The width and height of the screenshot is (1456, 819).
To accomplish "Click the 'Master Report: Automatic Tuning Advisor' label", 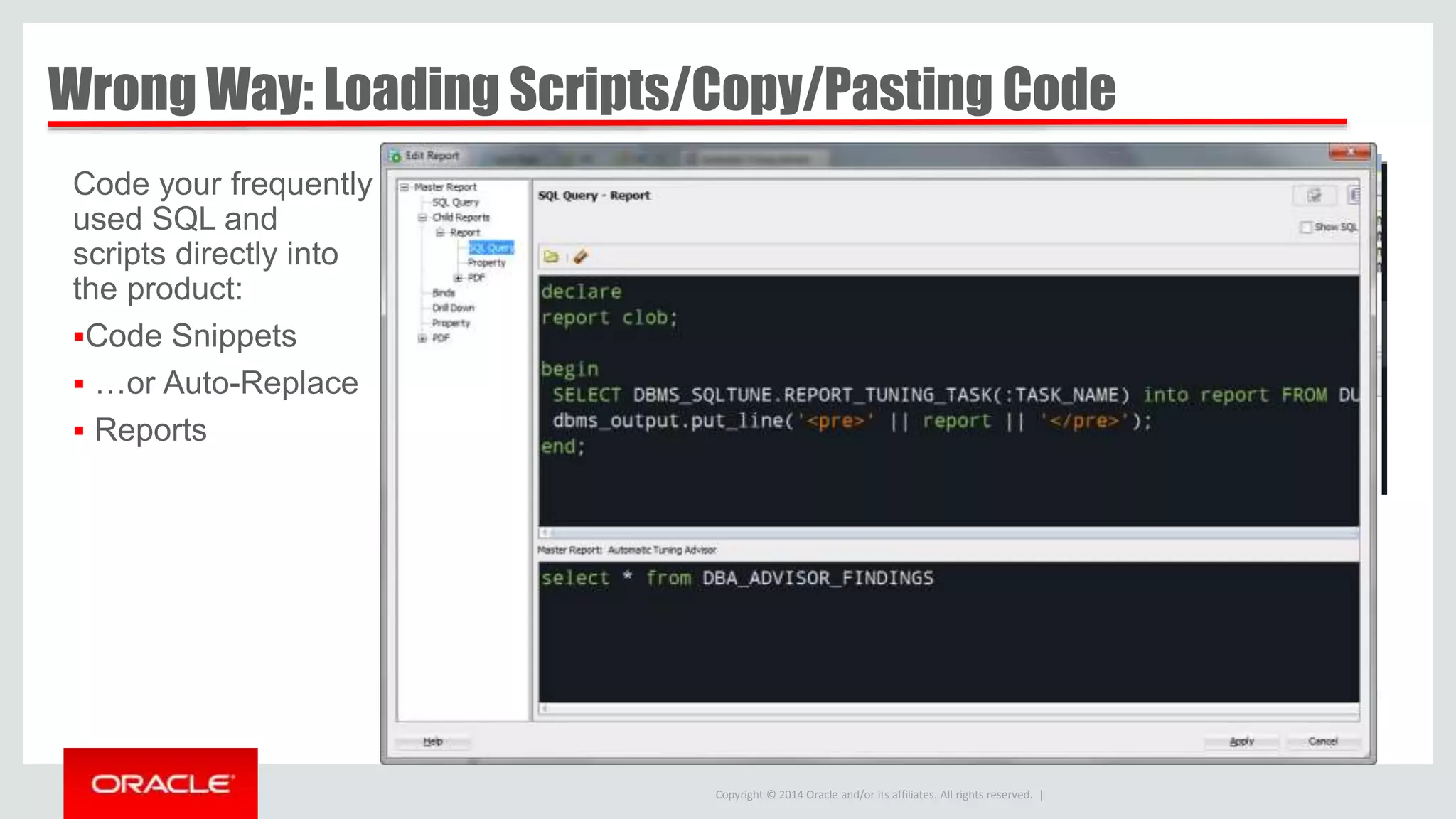I will tap(626, 550).
